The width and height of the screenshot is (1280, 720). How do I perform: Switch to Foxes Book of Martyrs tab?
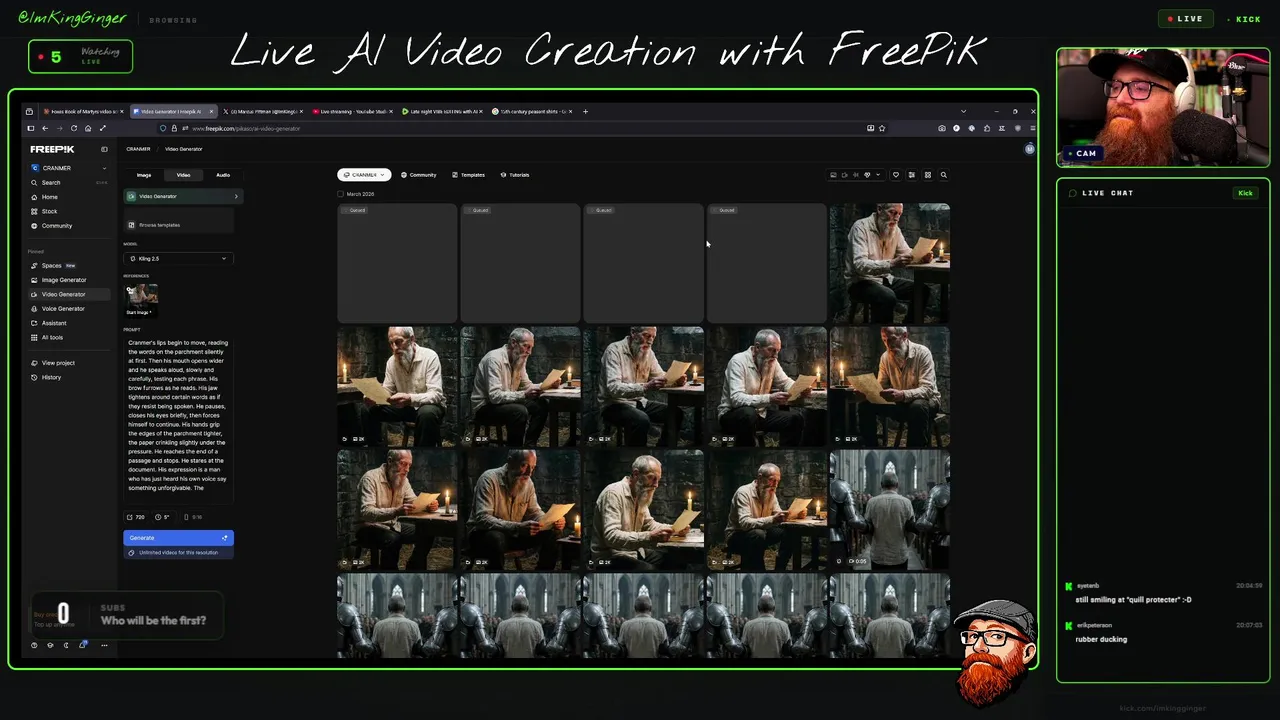coord(85,112)
